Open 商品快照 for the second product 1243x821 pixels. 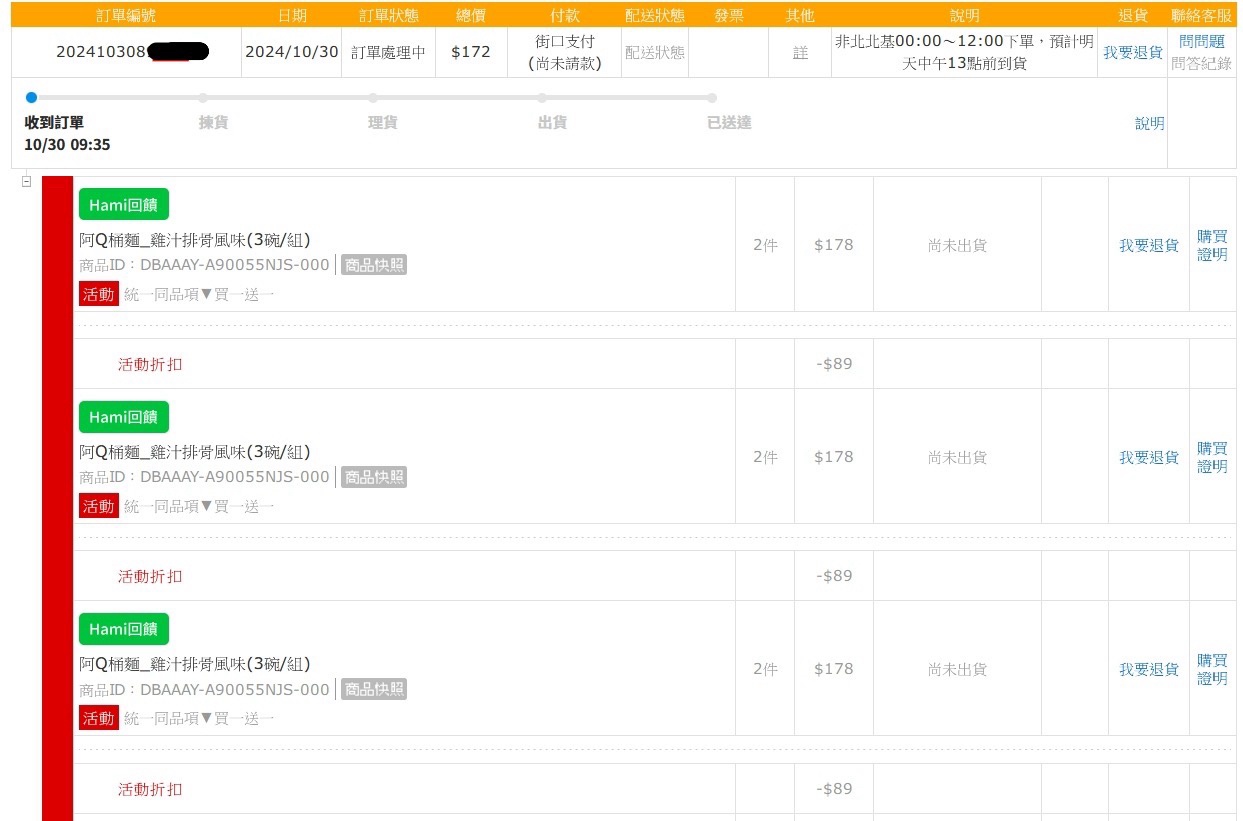pyautogui.click(x=374, y=477)
